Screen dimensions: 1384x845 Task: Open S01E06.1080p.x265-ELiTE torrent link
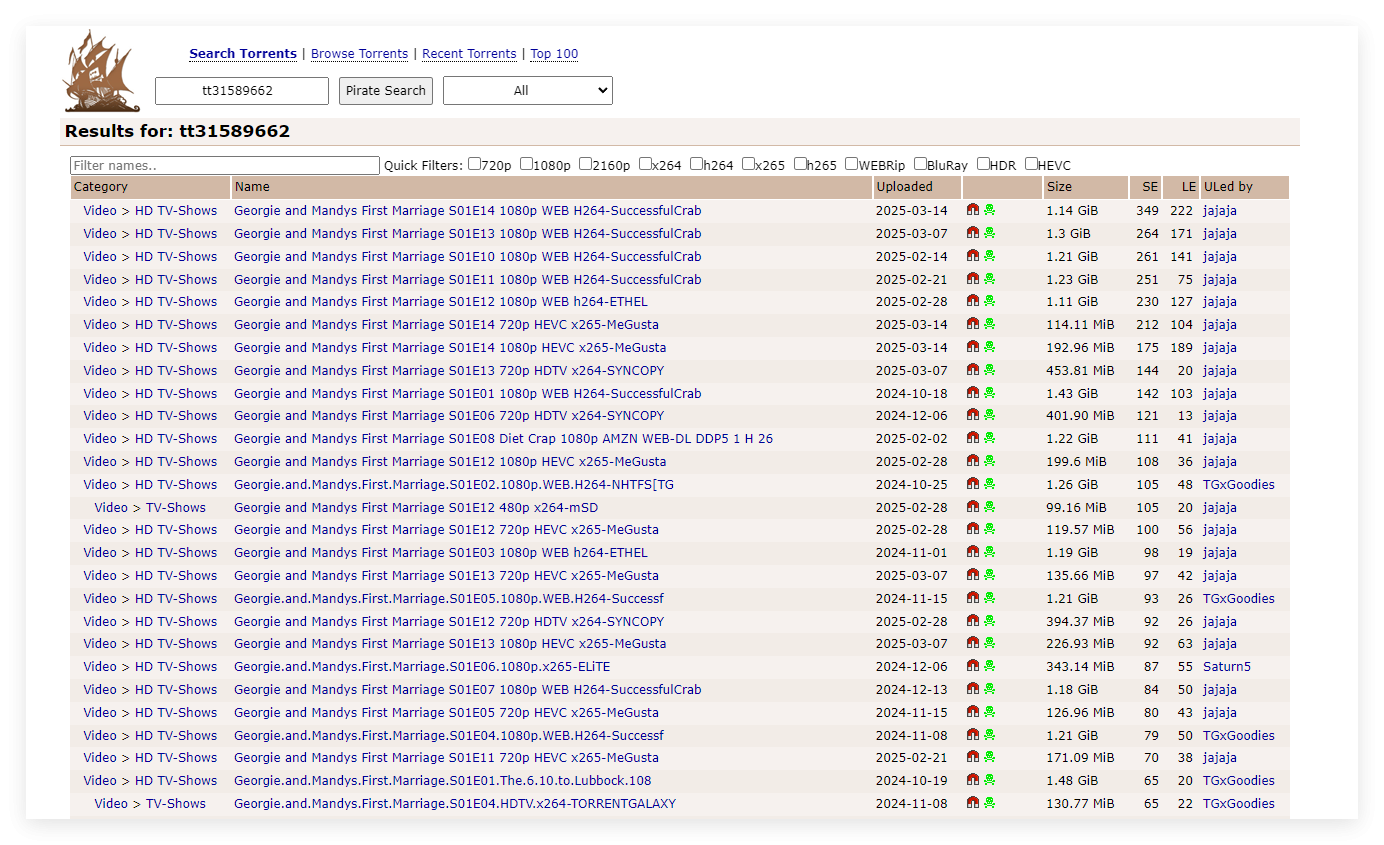[422, 666]
